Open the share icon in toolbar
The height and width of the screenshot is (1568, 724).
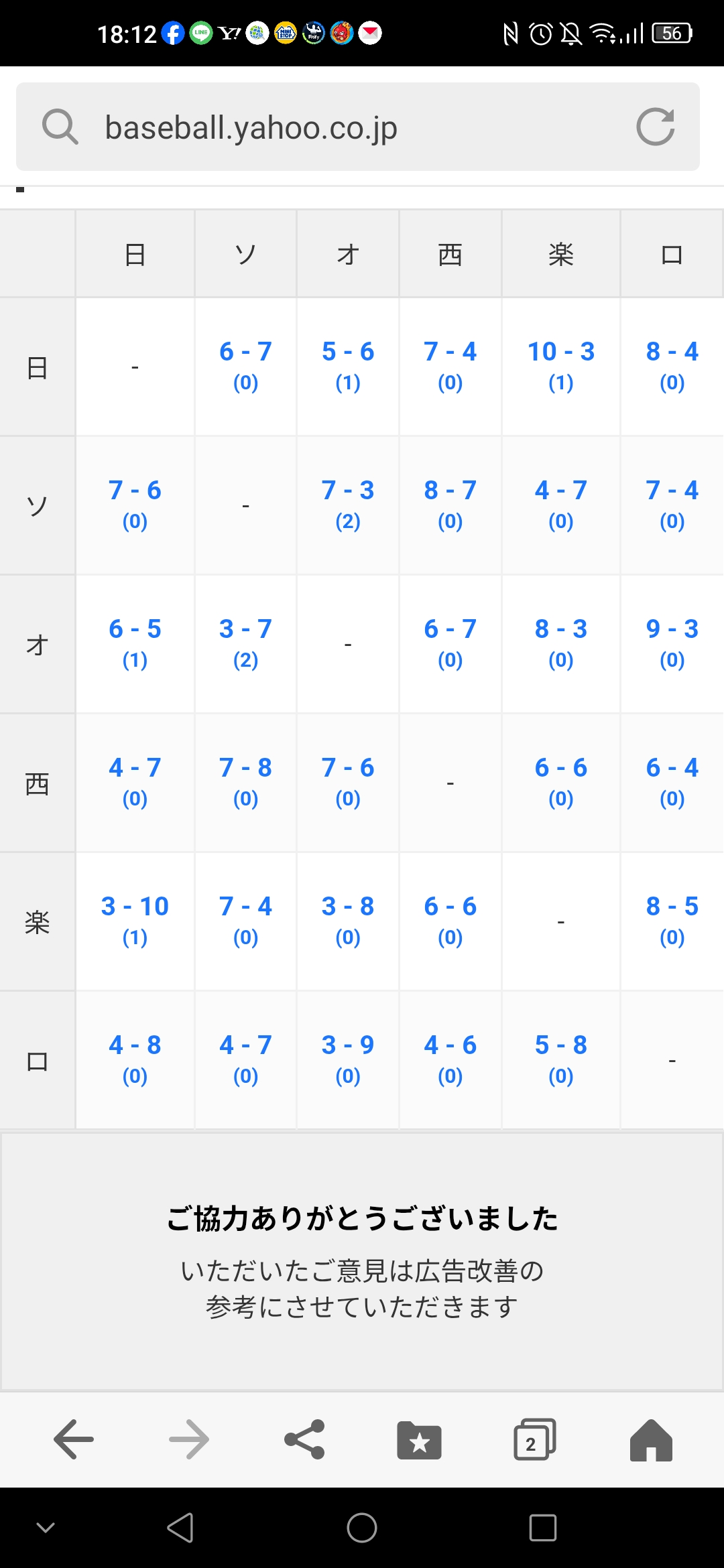(x=304, y=1439)
